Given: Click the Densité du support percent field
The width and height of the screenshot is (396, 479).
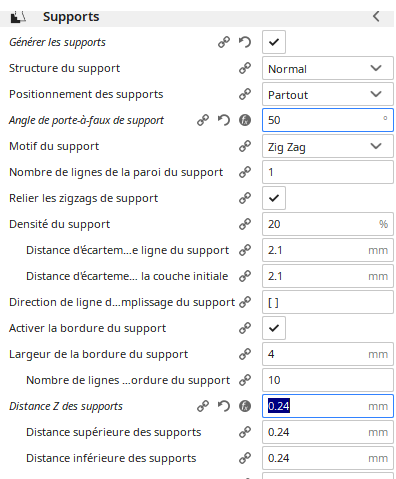Looking at the screenshot, I should 328,224.
